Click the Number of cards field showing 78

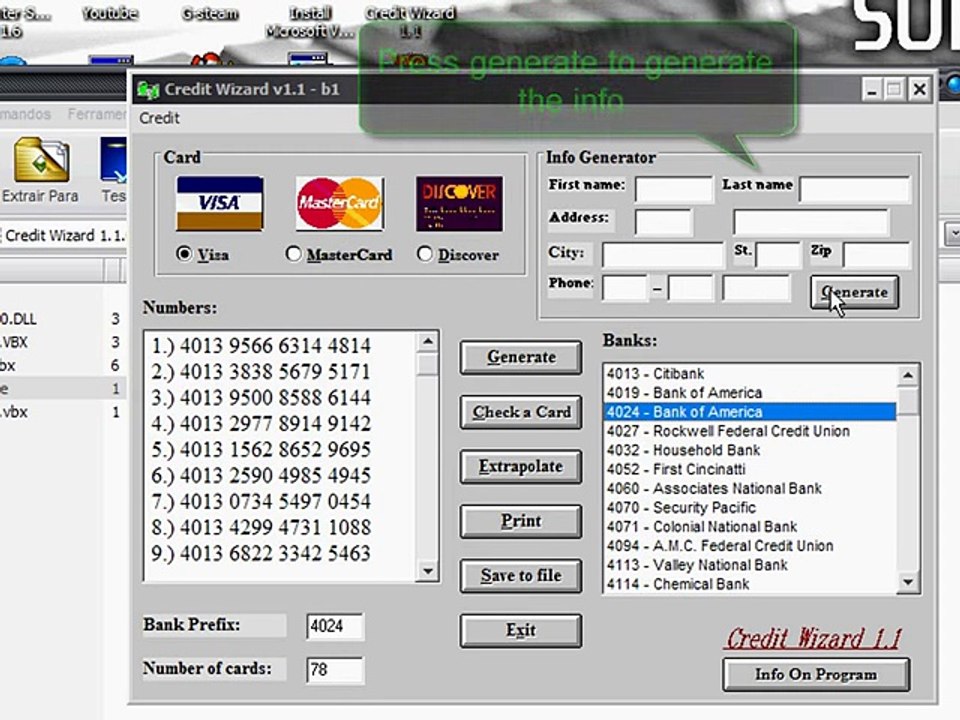point(335,670)
